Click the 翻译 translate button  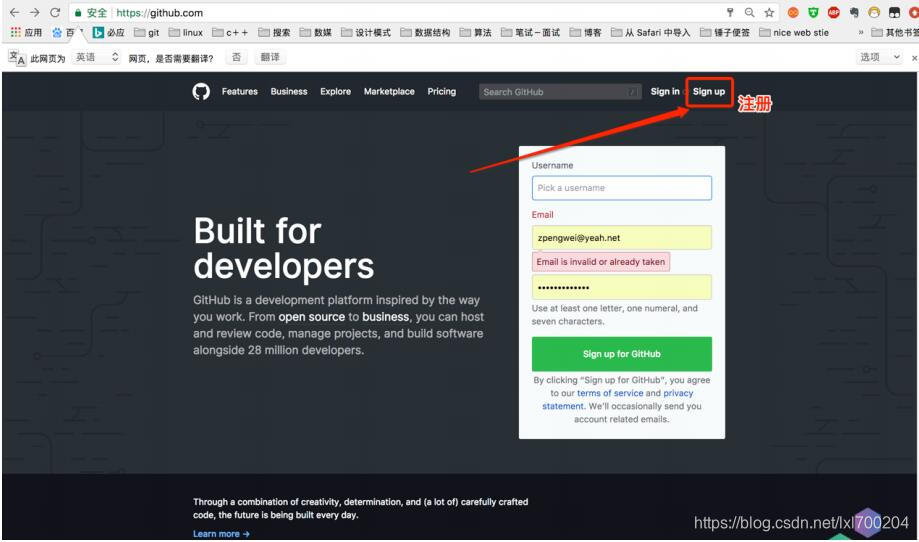click(270, 57)
